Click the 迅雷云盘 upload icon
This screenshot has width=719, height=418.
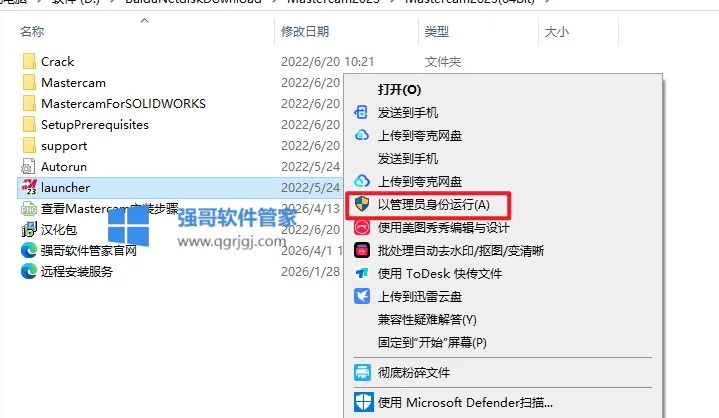[x=362, y=296]
